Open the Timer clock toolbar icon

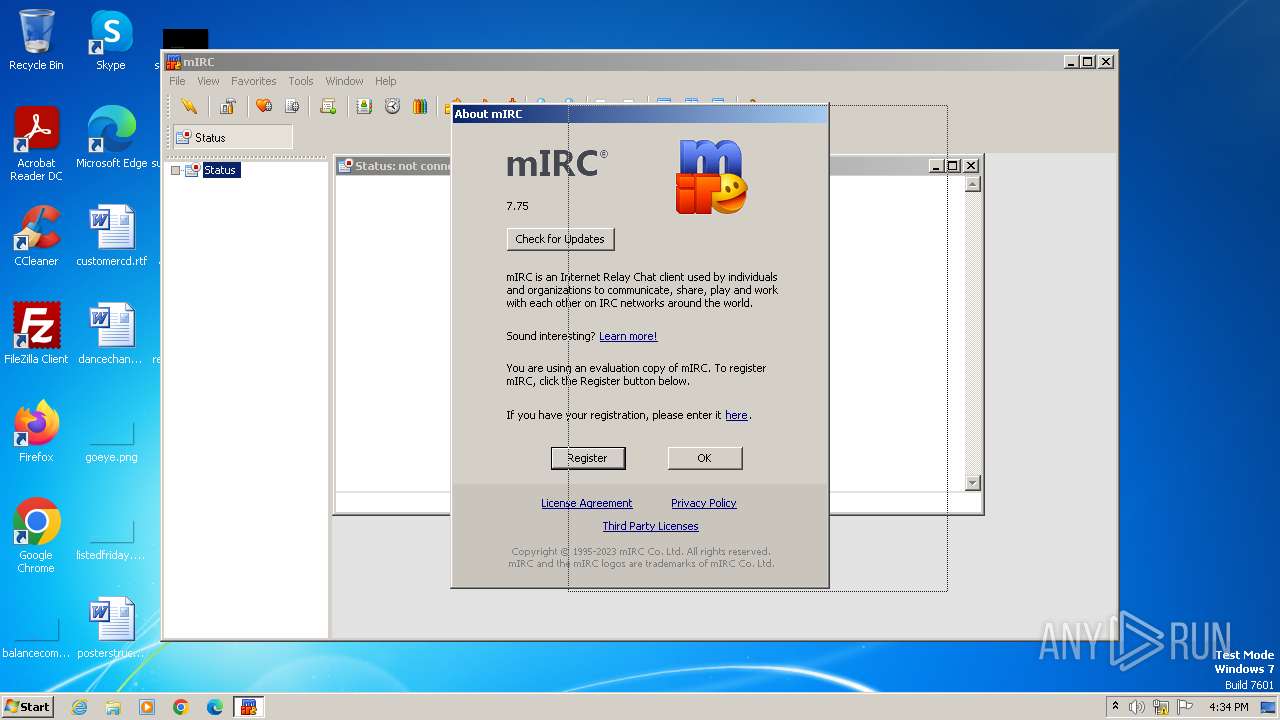coord(392,106)
